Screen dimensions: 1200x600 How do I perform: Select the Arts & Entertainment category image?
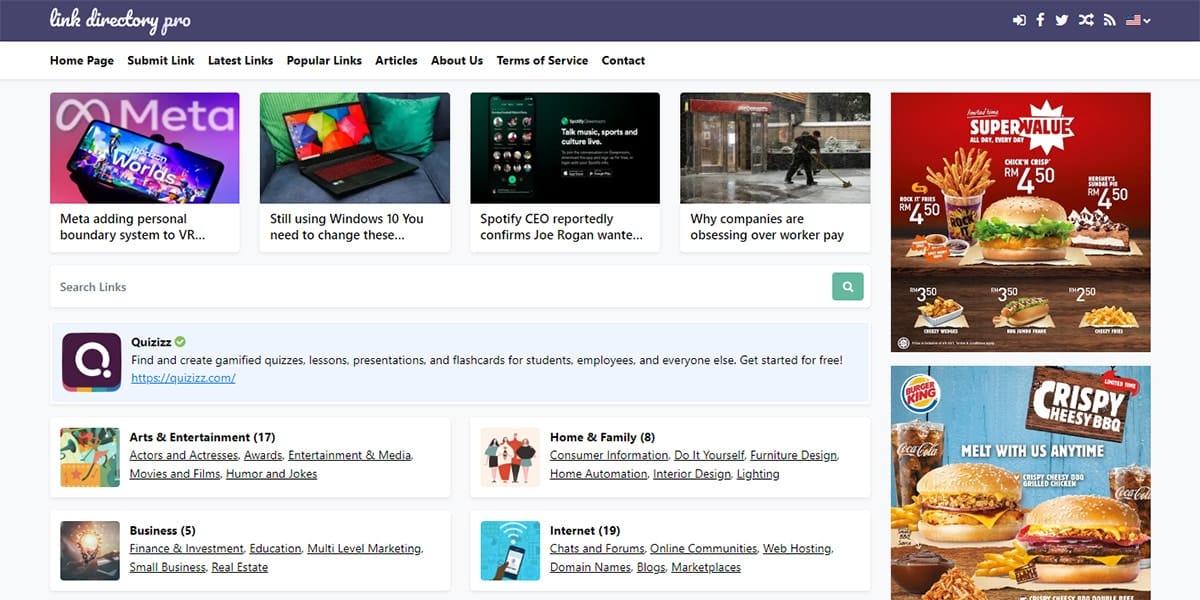pos(90,457)
